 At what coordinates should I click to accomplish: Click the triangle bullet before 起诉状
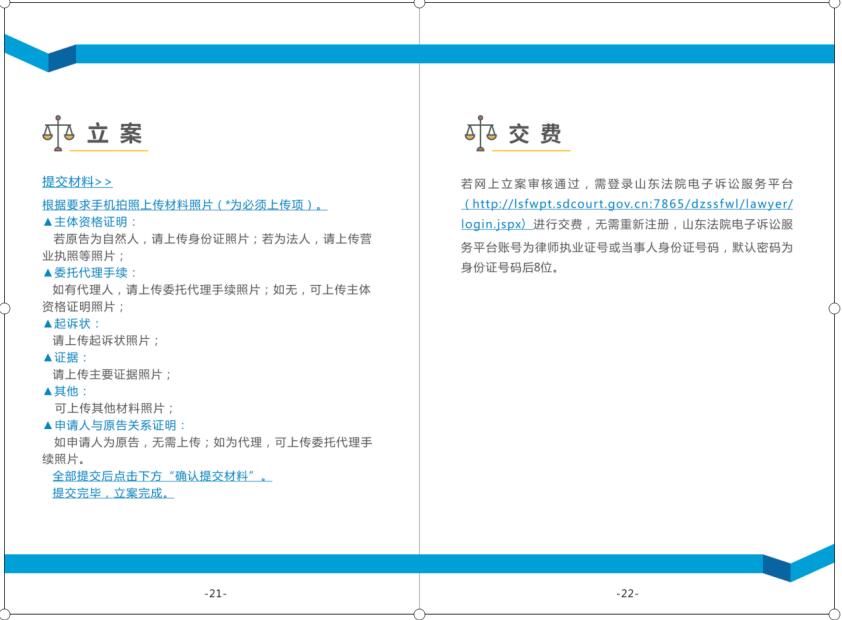(47, 324)
